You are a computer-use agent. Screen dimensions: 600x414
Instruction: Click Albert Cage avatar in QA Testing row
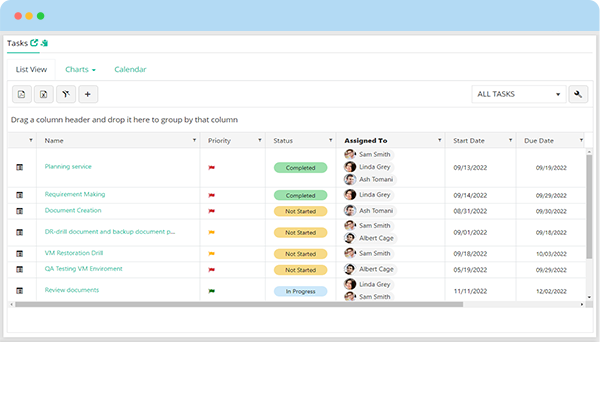click(350, 269)
